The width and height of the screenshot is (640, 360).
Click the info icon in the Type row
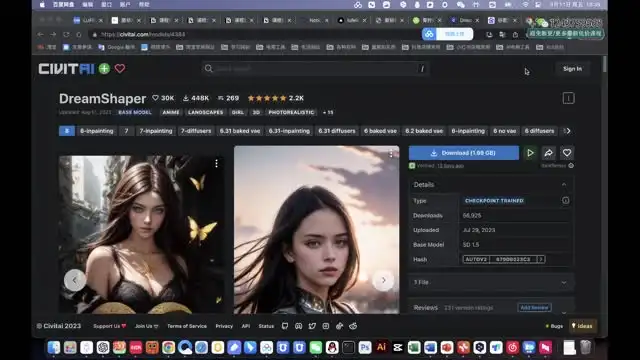point(565,200)
